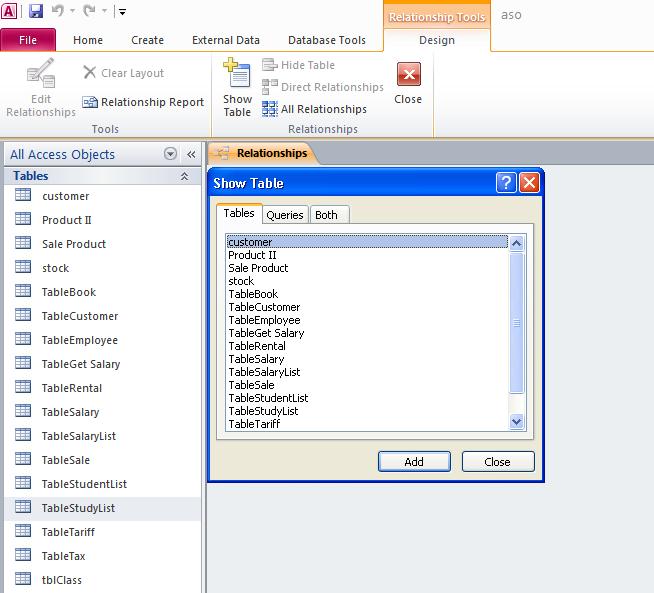The image size is (654, 593).
Task: Click Direct Relationships in the ribbon
Action: pyautogui.click(x=323, y=87)
